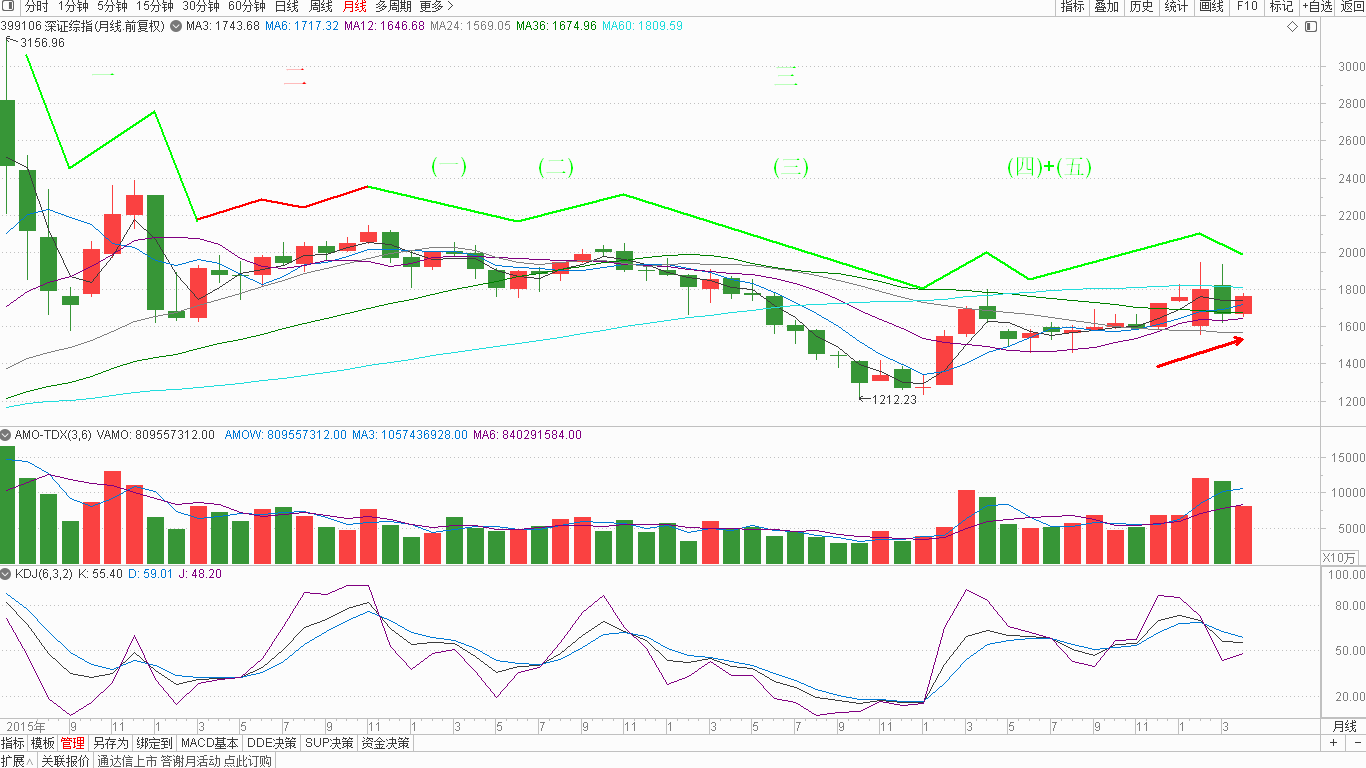Click the MA12: 1646.68 label
The image size is (1366, 768).
click(384, 26)
